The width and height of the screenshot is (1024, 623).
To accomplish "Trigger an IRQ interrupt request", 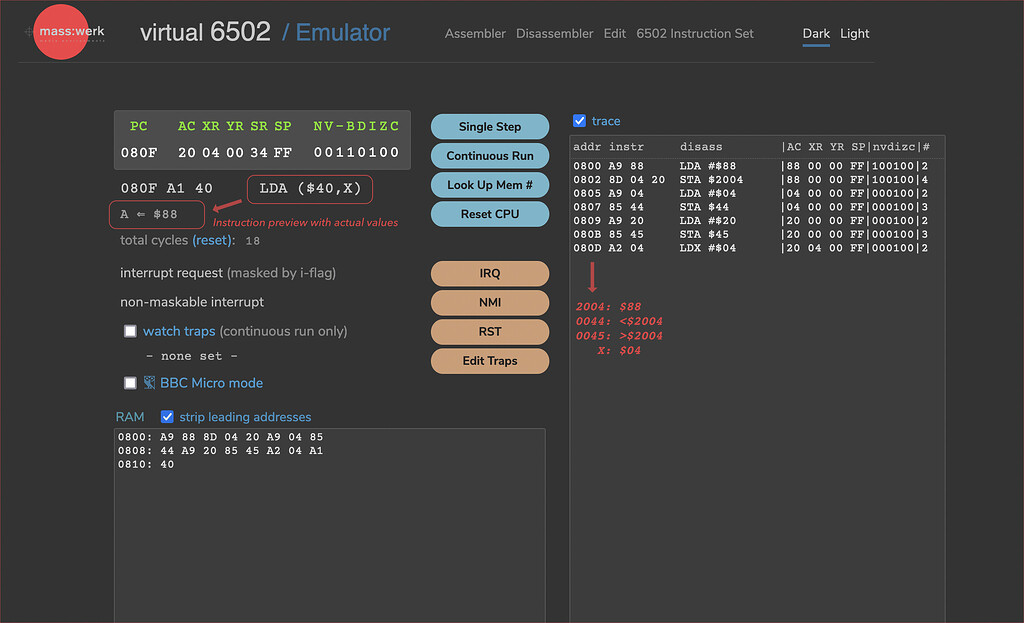I will coord(489,272).
